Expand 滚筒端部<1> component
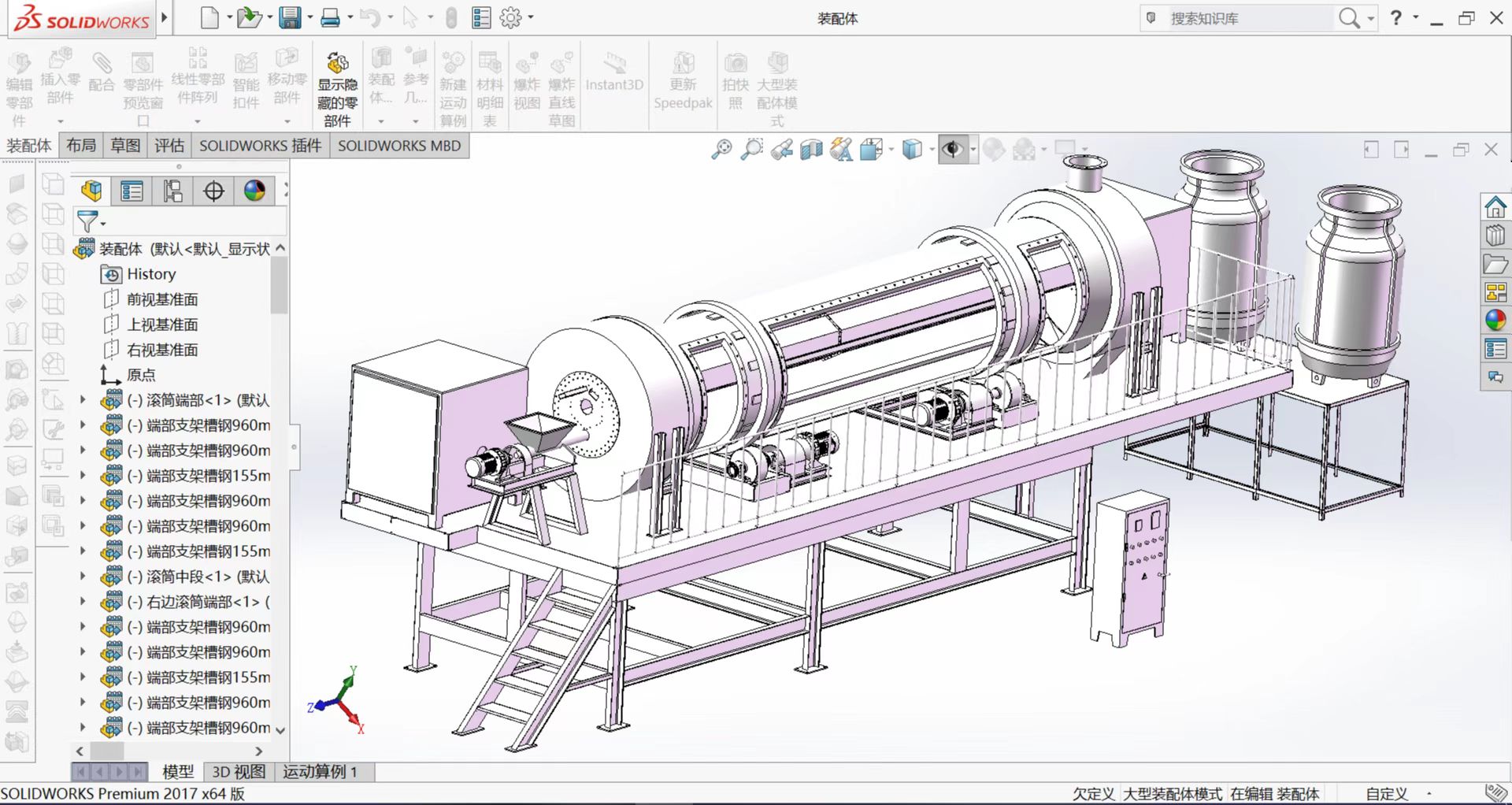This screenshot has width=1512, height=805. (x=83, y=400)
